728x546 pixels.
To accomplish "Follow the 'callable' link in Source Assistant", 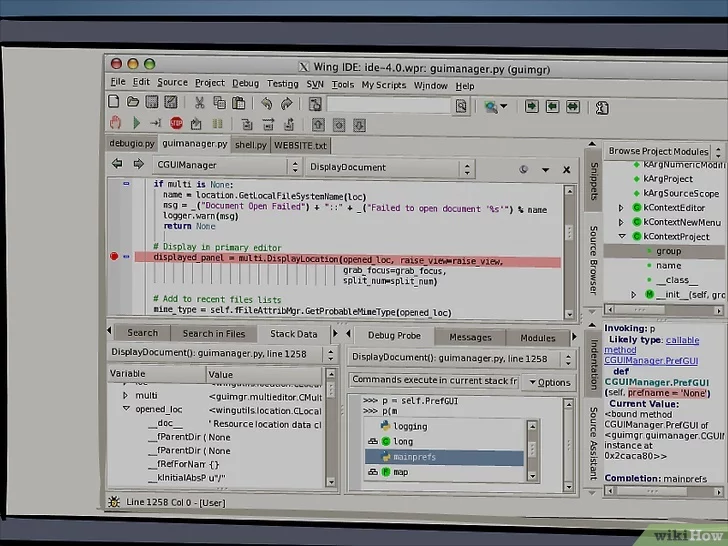I will (x=682, y=340).
